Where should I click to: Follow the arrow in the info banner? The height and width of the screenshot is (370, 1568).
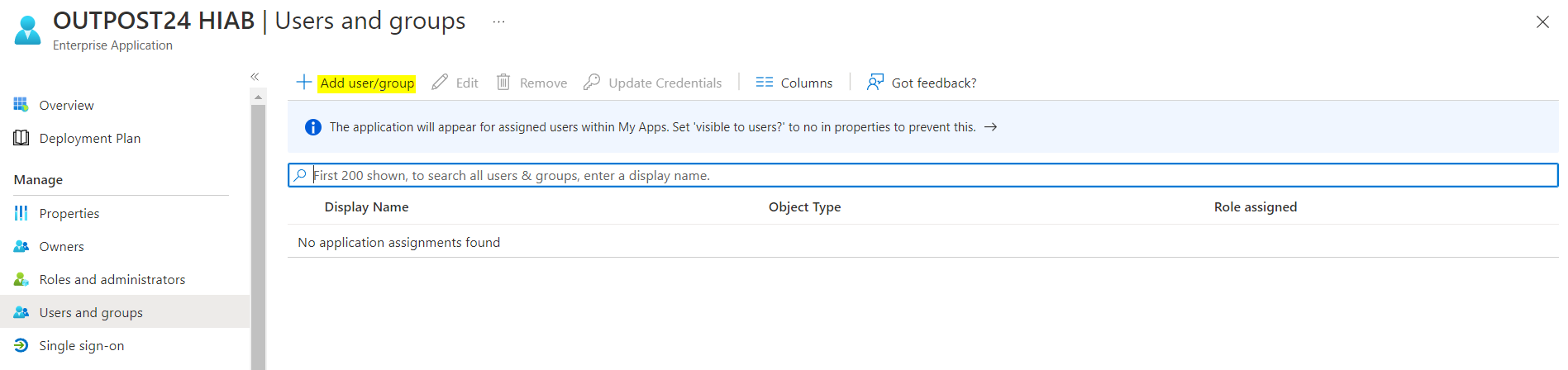coord(991,127)
